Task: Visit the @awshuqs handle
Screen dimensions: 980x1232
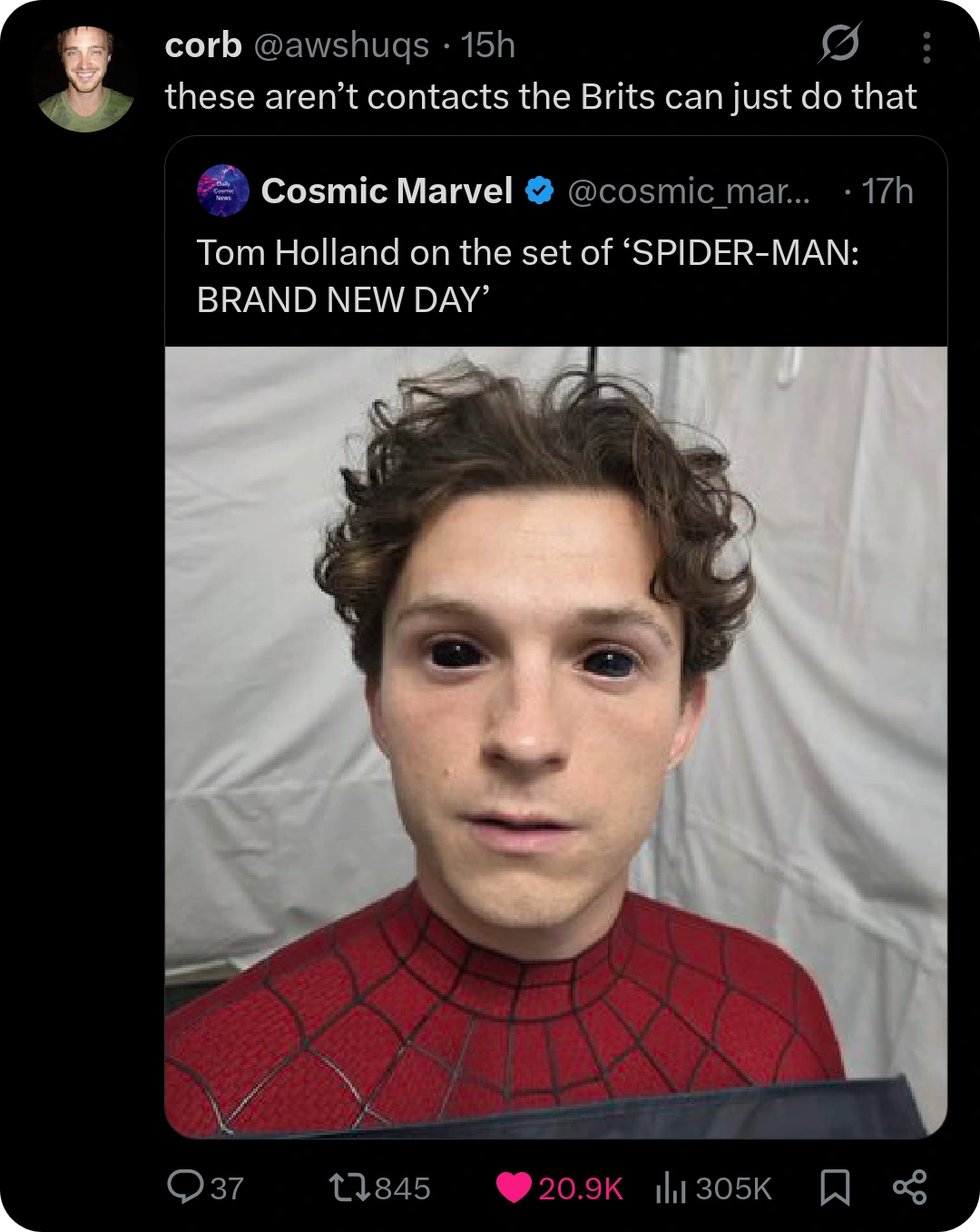Action: pos(341,45)
